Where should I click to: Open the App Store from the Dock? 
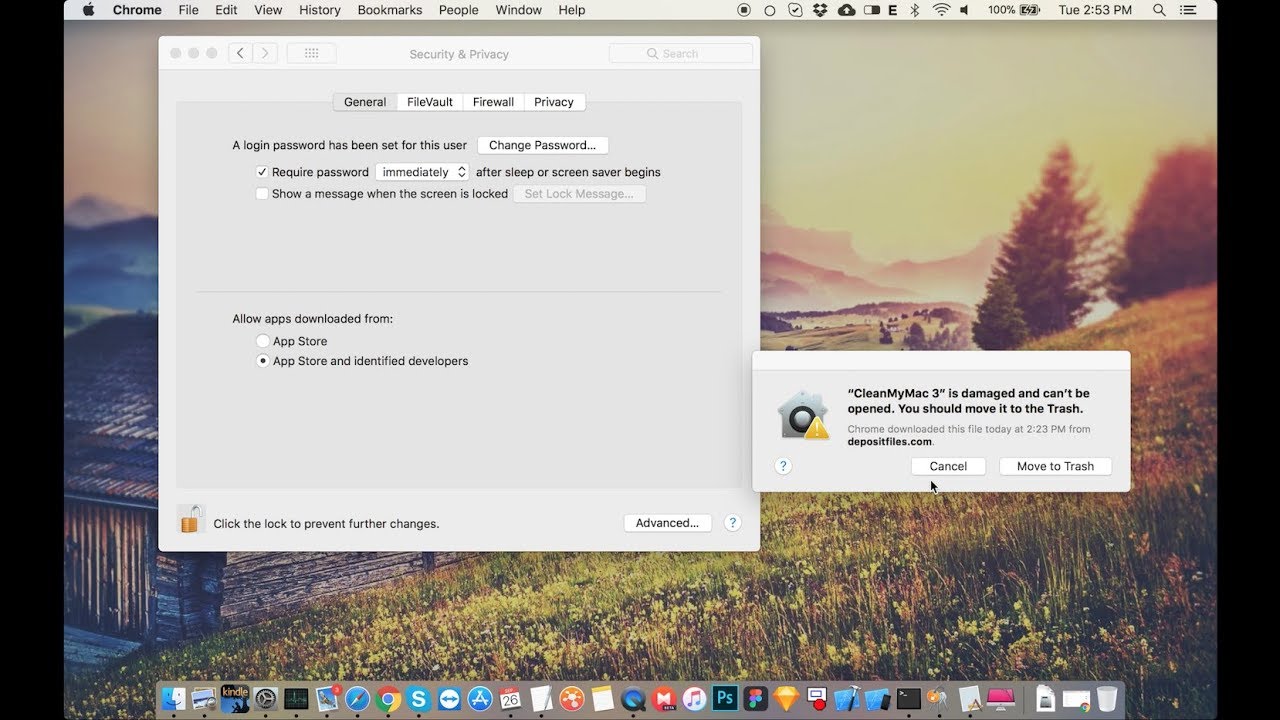coord(480,699)
